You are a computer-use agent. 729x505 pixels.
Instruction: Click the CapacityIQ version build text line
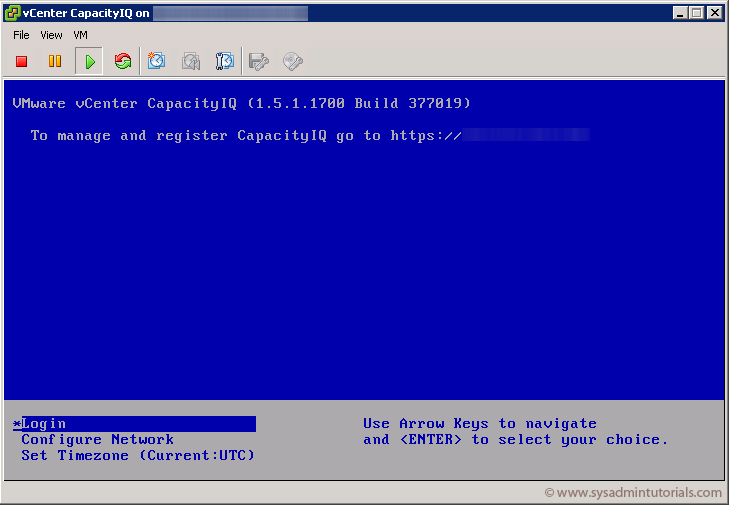coord(242,103)
